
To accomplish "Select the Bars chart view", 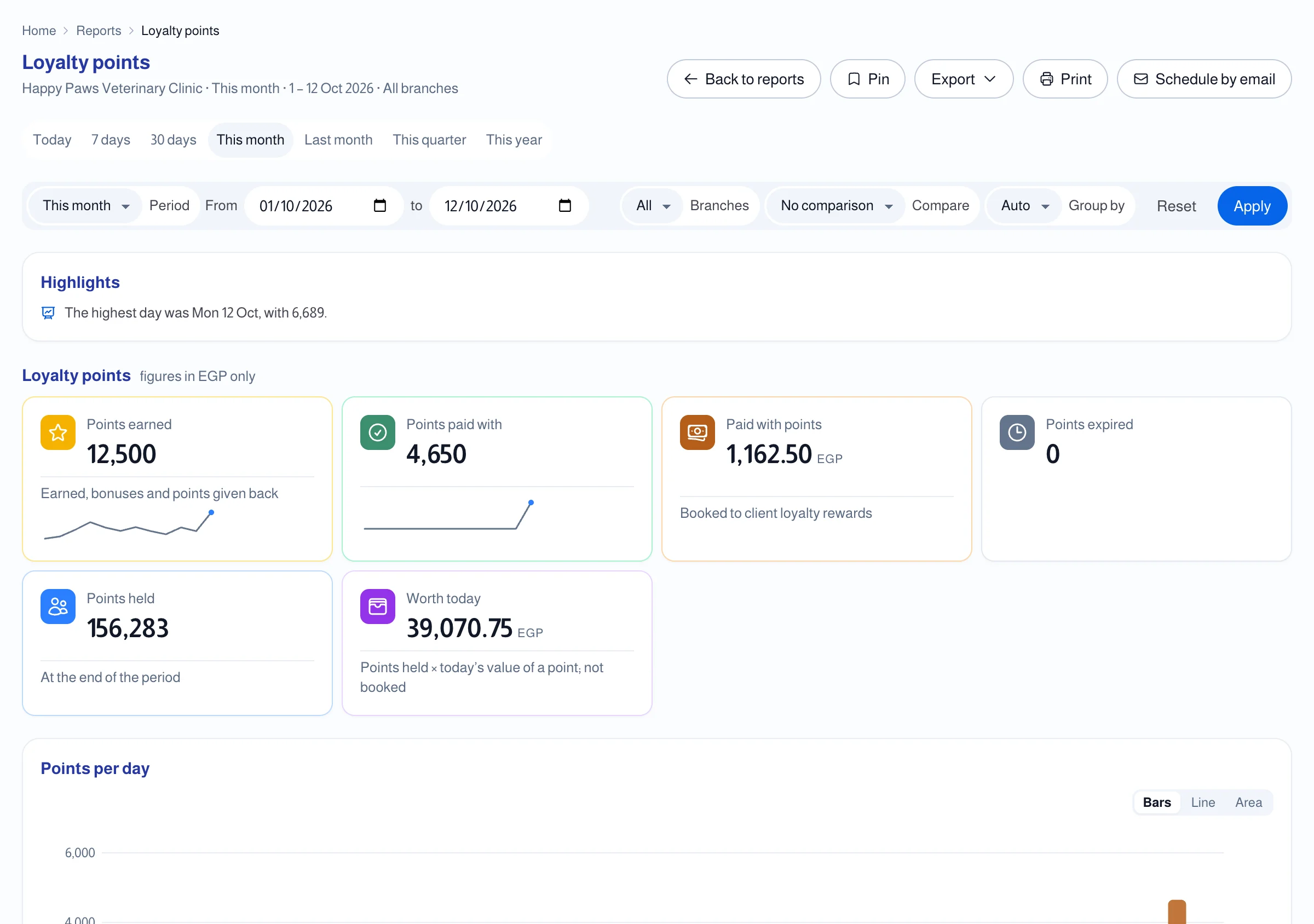I will (1157, 802).
